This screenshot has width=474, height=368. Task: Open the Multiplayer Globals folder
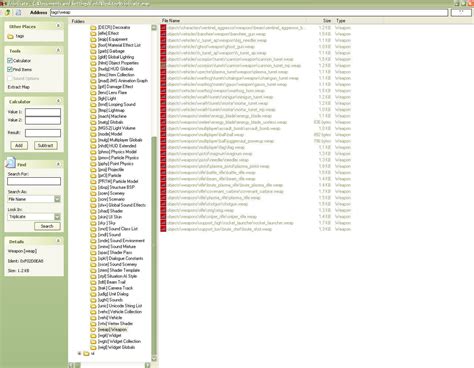(116, 140)
